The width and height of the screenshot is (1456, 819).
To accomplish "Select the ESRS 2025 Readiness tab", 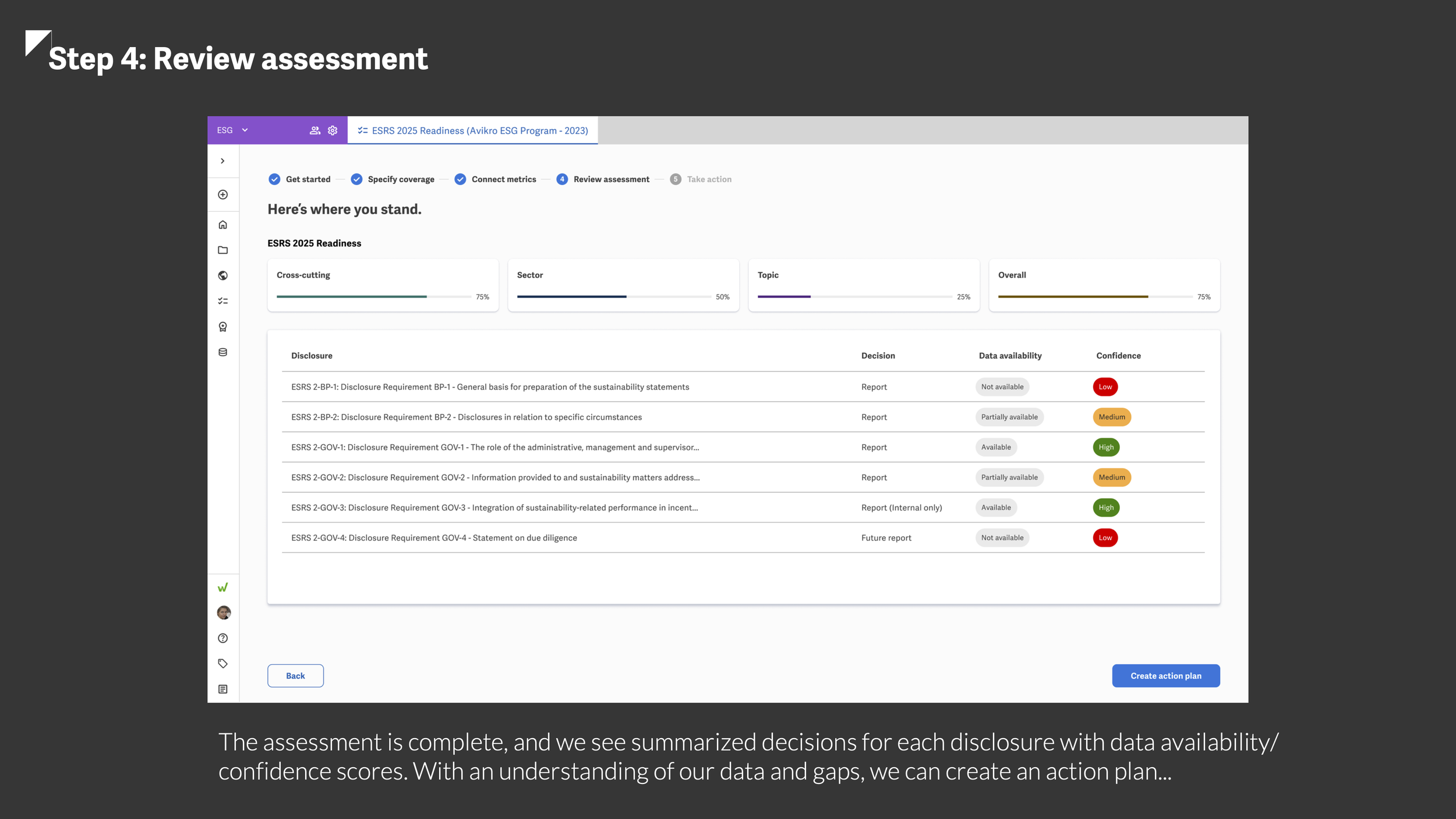I will [x=472, y=130].
